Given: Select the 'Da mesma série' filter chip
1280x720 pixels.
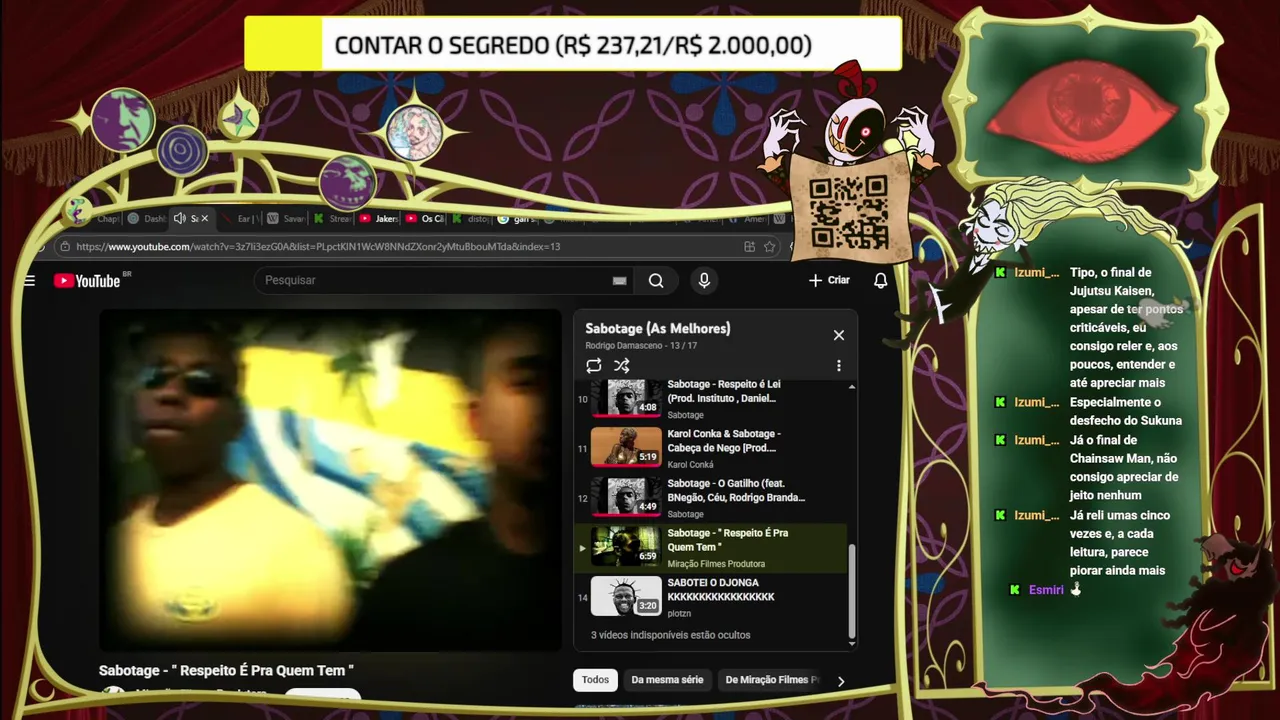Looking at the screenshot, I should tap(667, 680).
